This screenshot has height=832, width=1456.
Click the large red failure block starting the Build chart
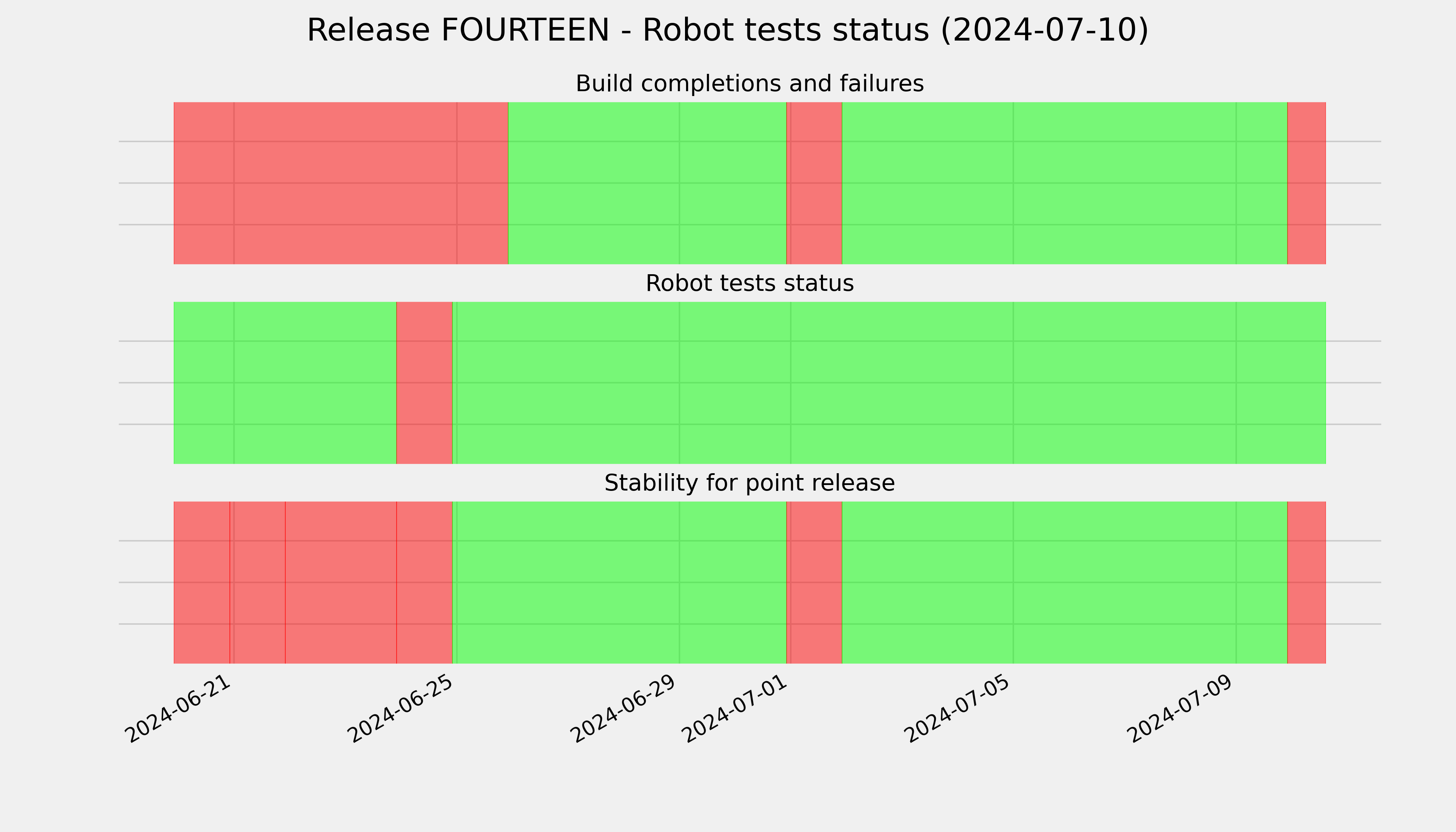pyautogui.click(x=340, y=183)
